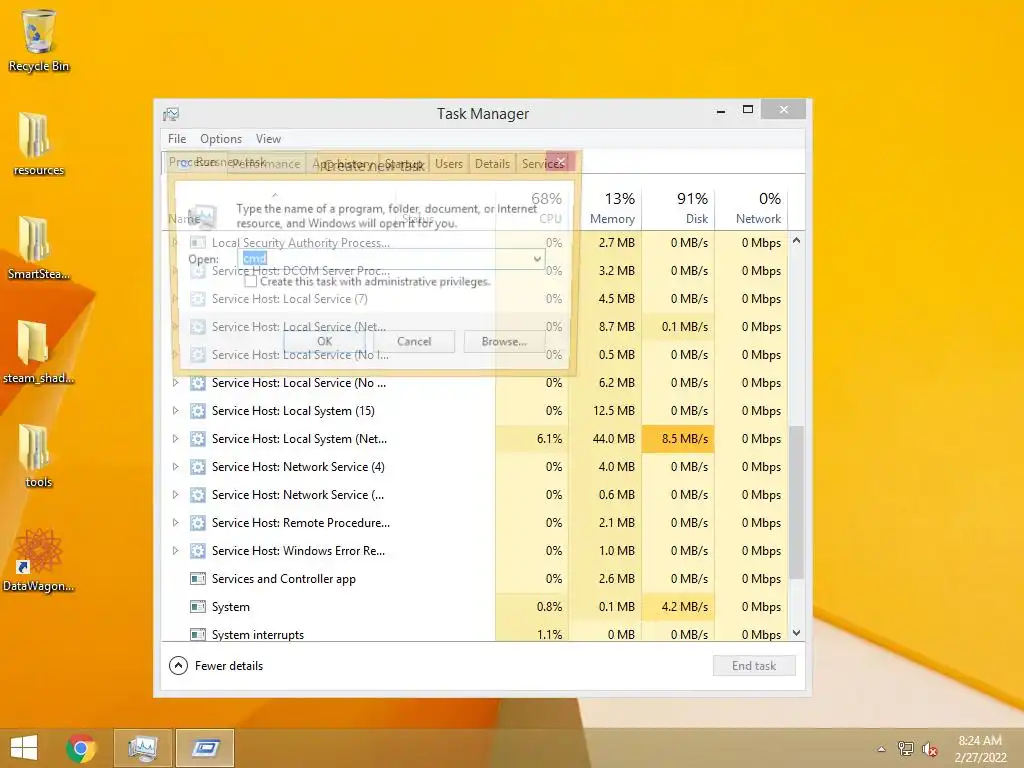The height and width of the screenshot is (768, 1024).
Task: Click the process list scrollbar thumb
Action: (x=796, y=502)
